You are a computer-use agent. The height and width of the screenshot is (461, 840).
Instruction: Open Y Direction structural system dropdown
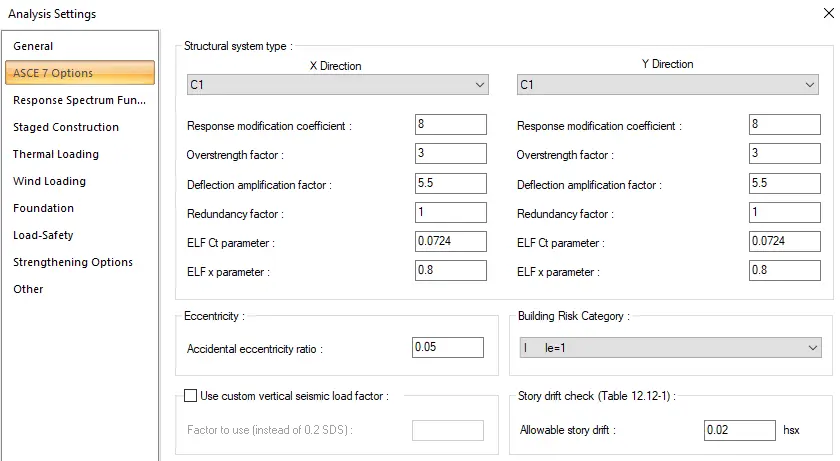click(x=668, y=85)
